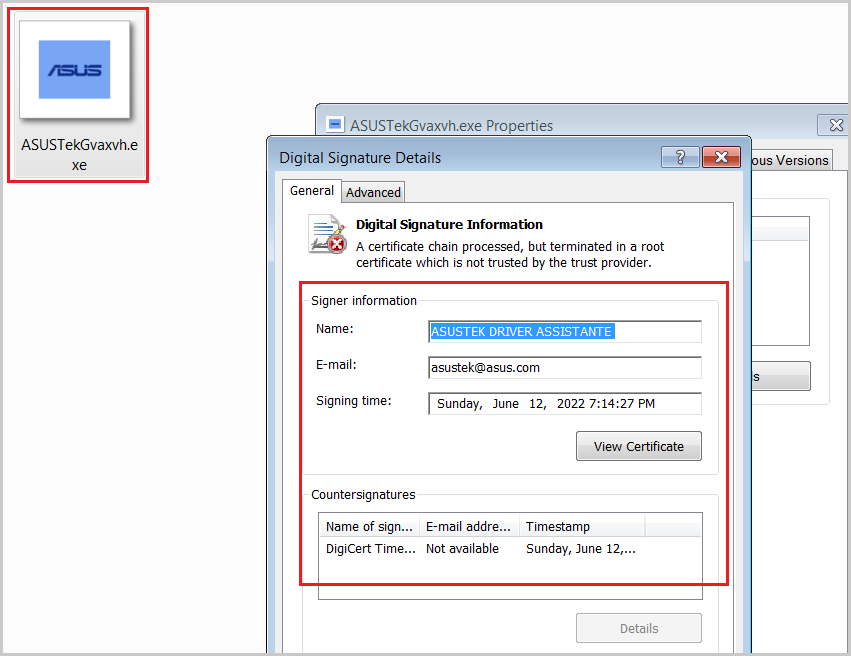Open the Previous Versions tab in Properties
This screenshot has width=851, height=656.
790,161
